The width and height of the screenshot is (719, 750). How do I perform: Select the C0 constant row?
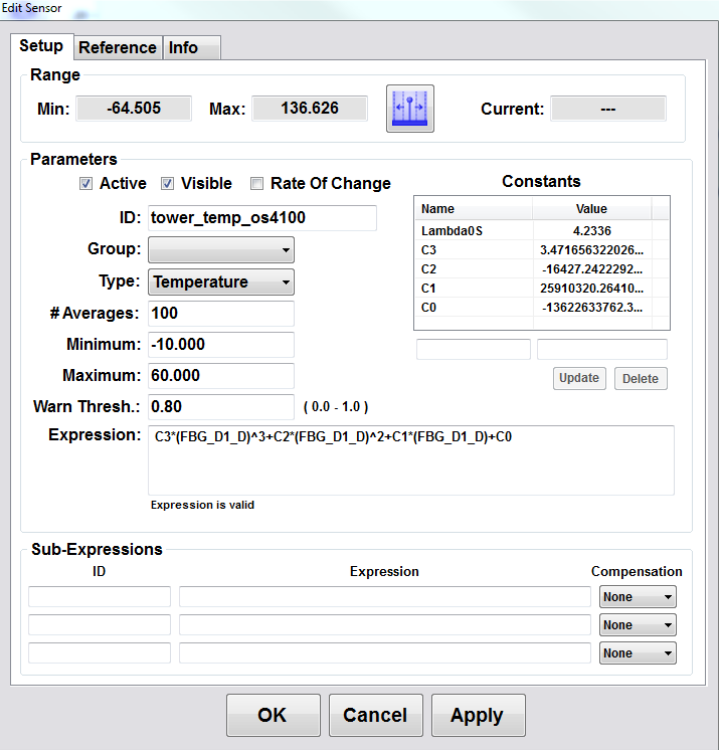(x=542, y=308)
